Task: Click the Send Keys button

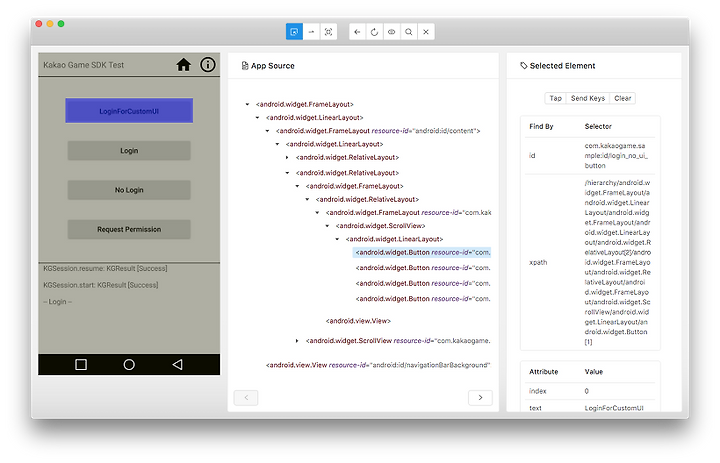Action: pos(588,98)
